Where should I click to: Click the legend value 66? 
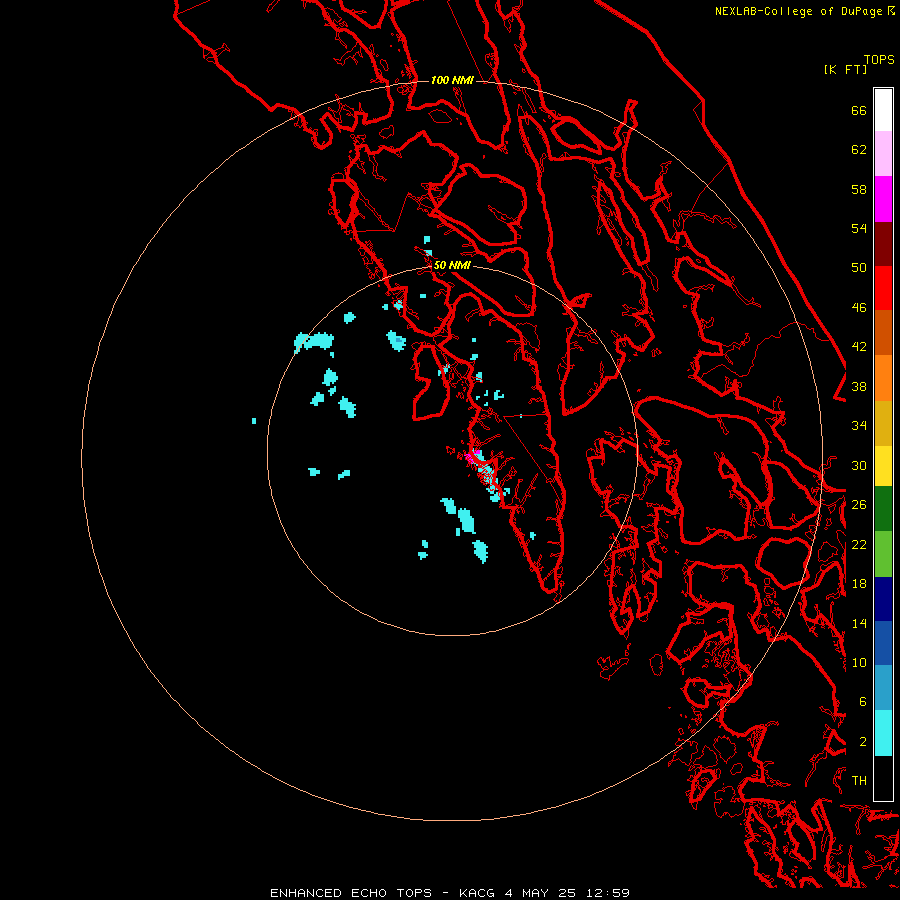[x=859, y=110]
